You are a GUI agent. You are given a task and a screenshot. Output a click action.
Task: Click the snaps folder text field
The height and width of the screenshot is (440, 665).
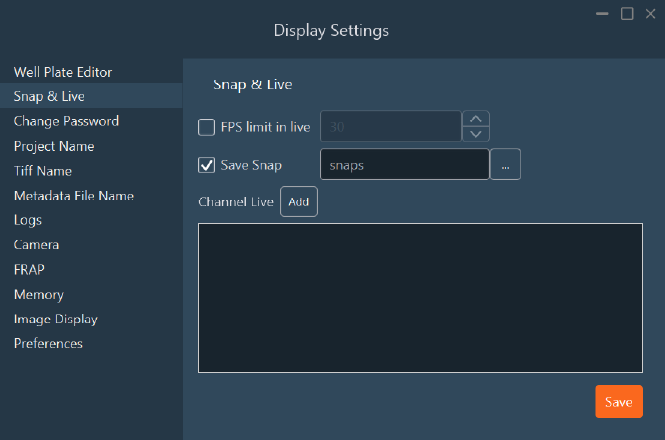coord(404,165)
